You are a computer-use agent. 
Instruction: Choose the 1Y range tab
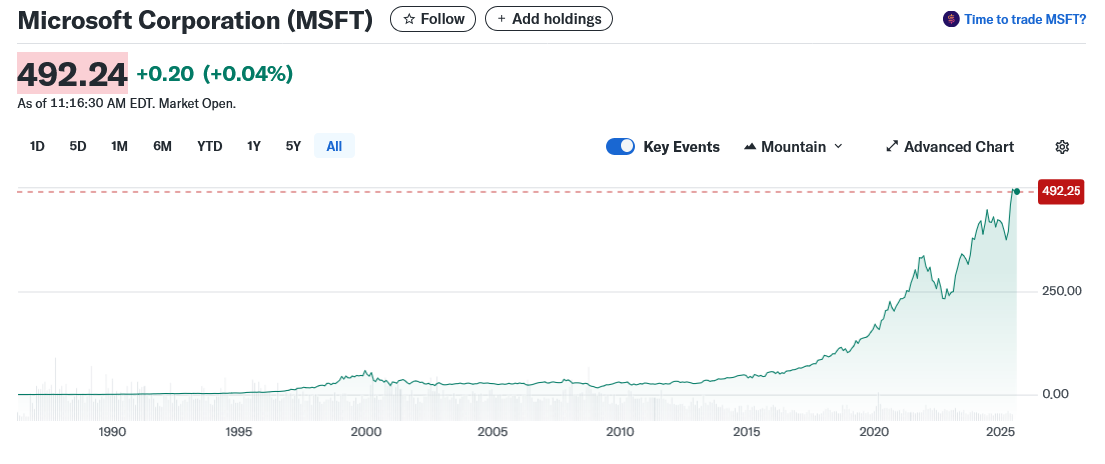254,147
